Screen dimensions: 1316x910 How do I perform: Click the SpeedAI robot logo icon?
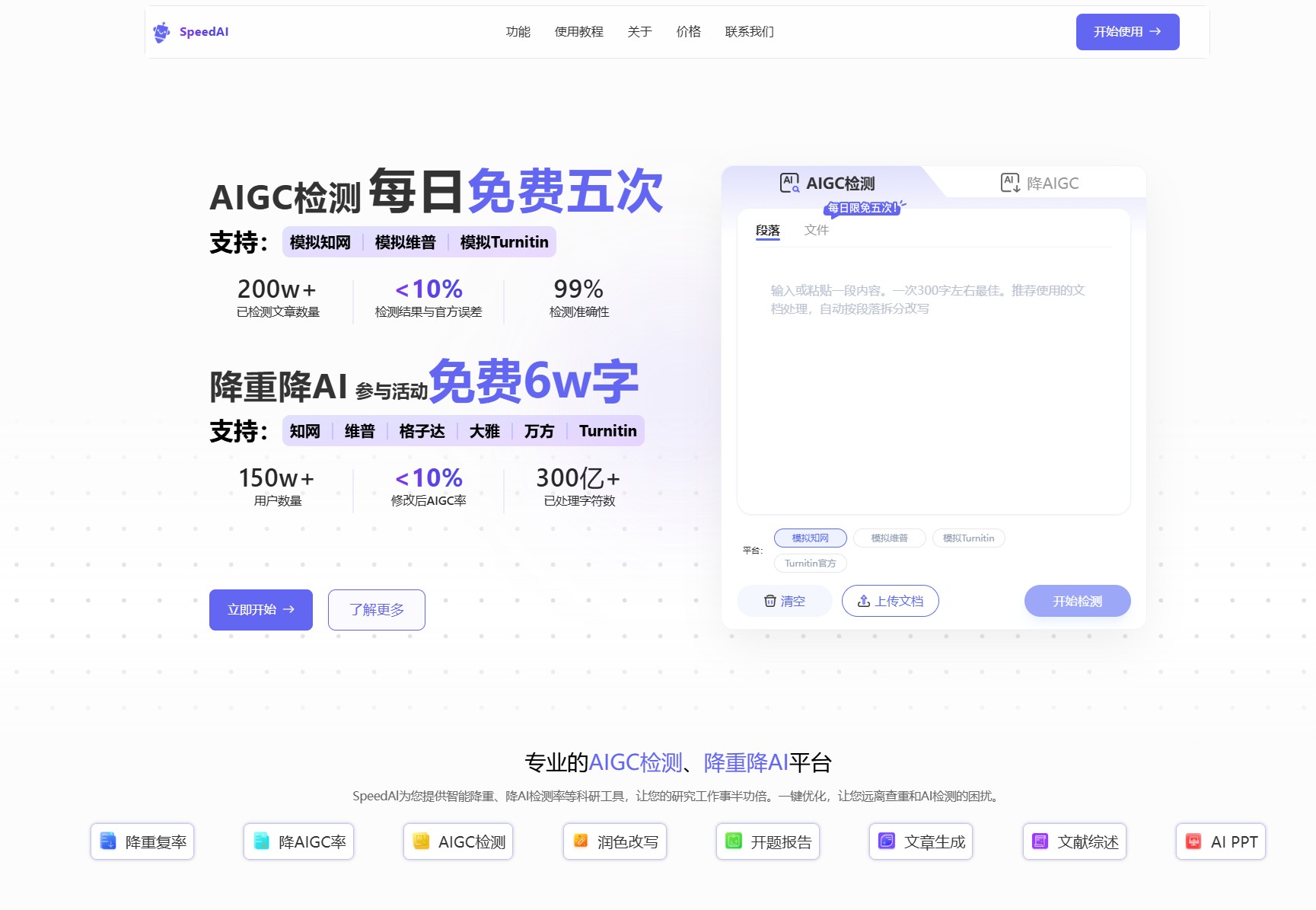[x=161, y=32]
